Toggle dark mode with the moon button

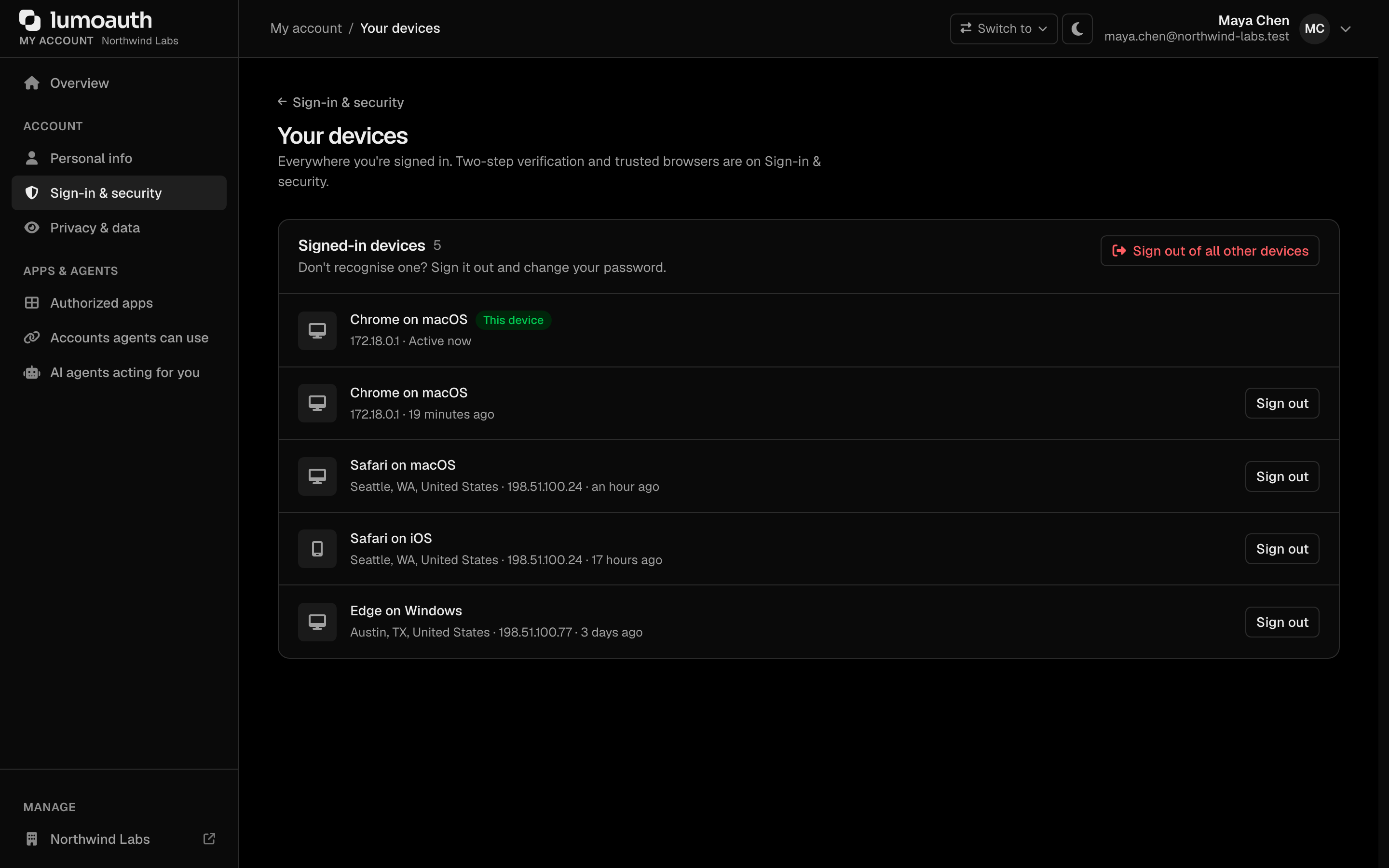pyautogui.click(x=1077, y=29)
